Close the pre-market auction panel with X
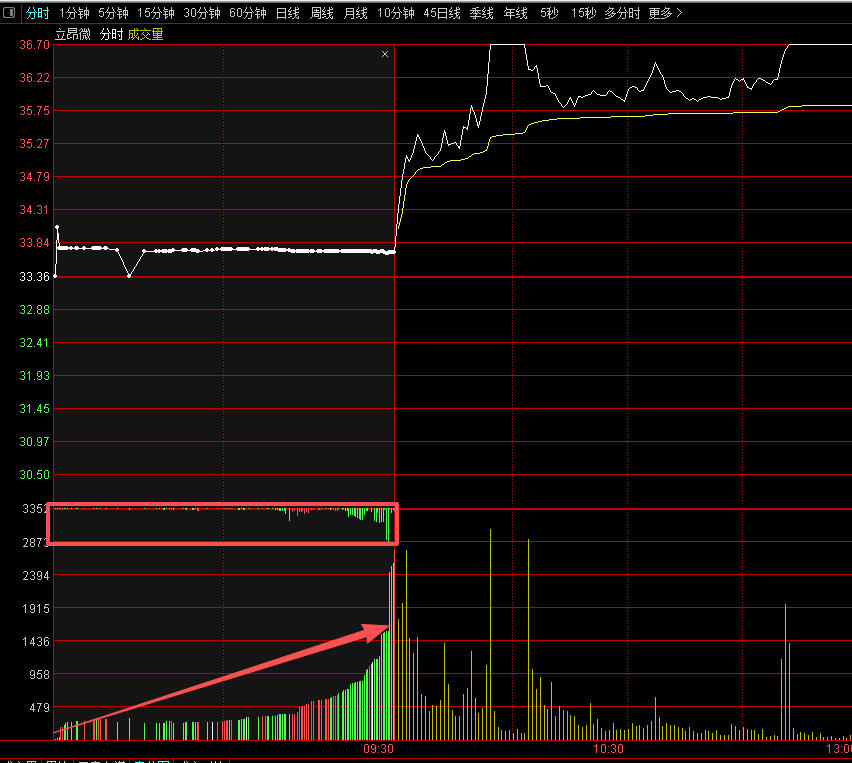The width and height of the screenshot is (852, 763). pos(385,55)
